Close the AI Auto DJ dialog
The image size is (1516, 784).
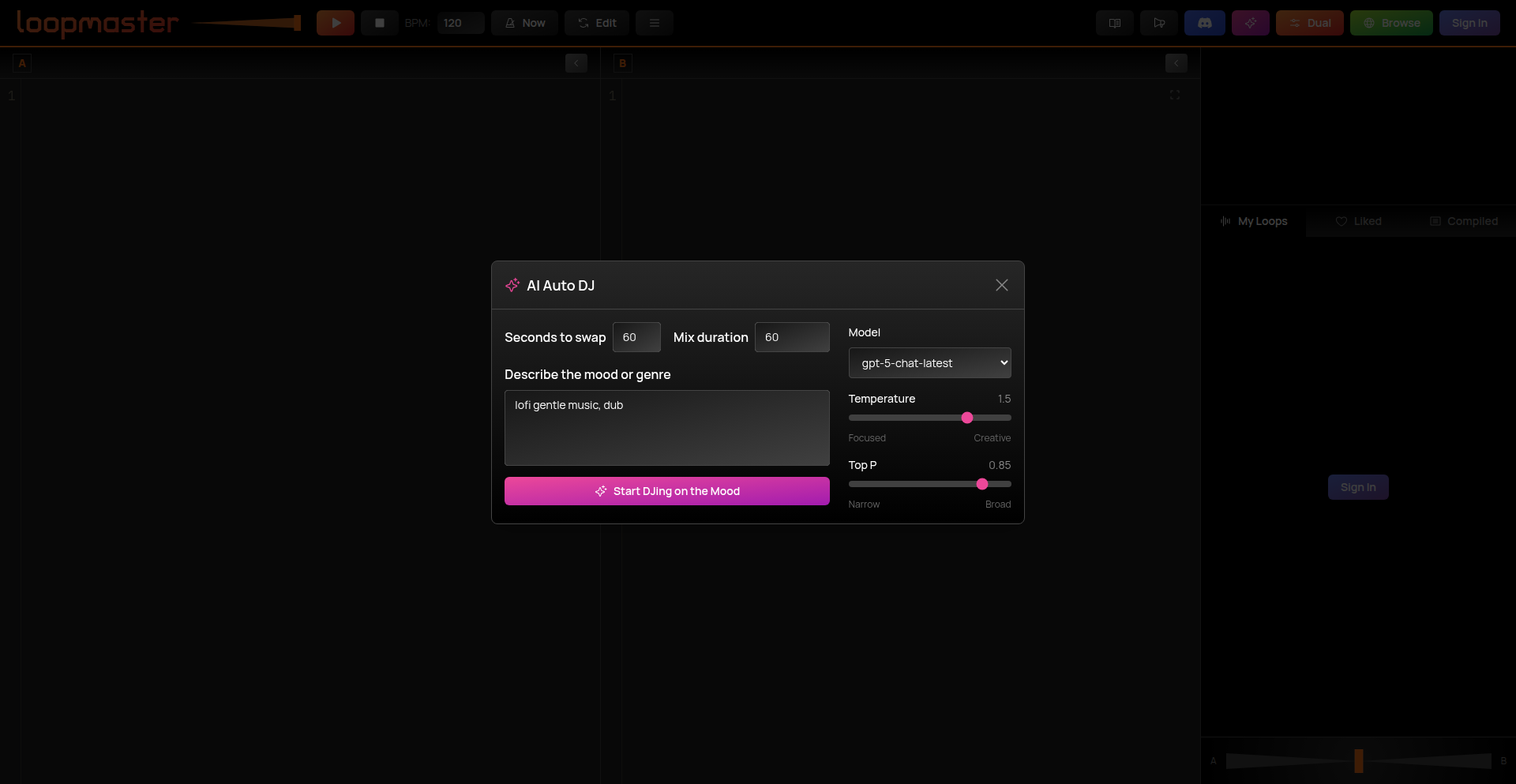pyautogui.click(x=1001, y=285)
